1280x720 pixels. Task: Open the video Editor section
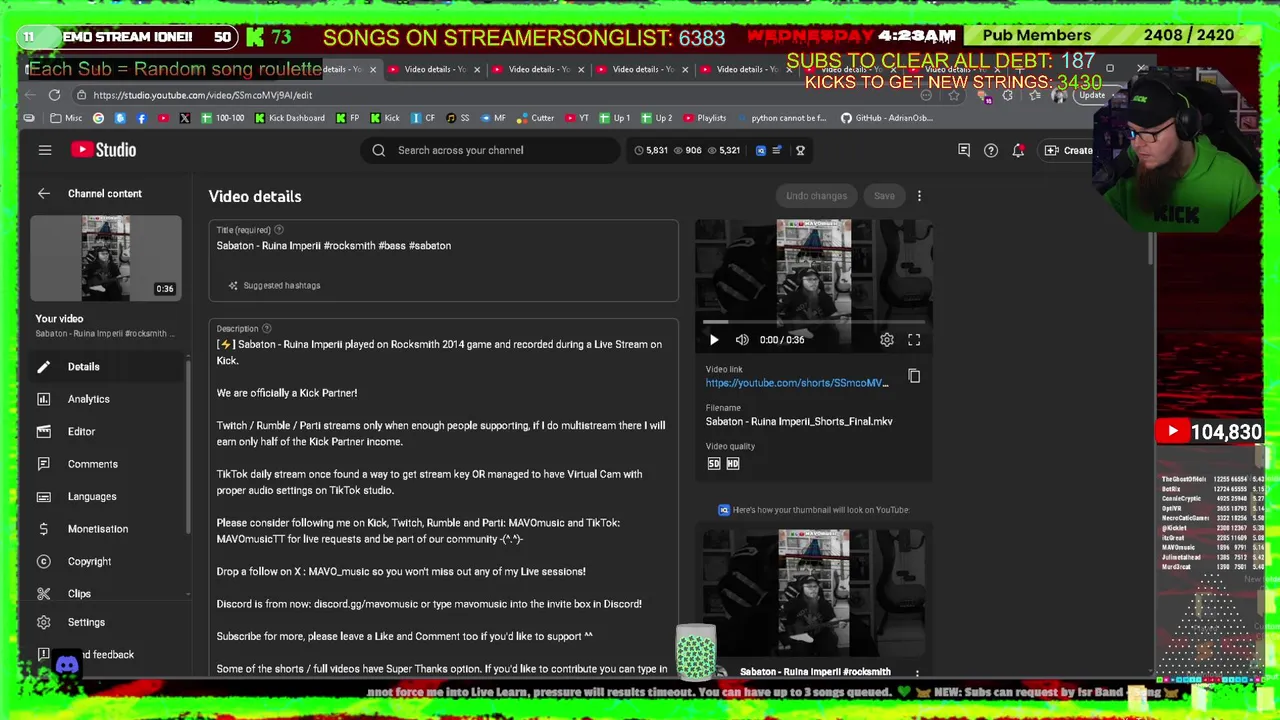[x=81, y=432]
